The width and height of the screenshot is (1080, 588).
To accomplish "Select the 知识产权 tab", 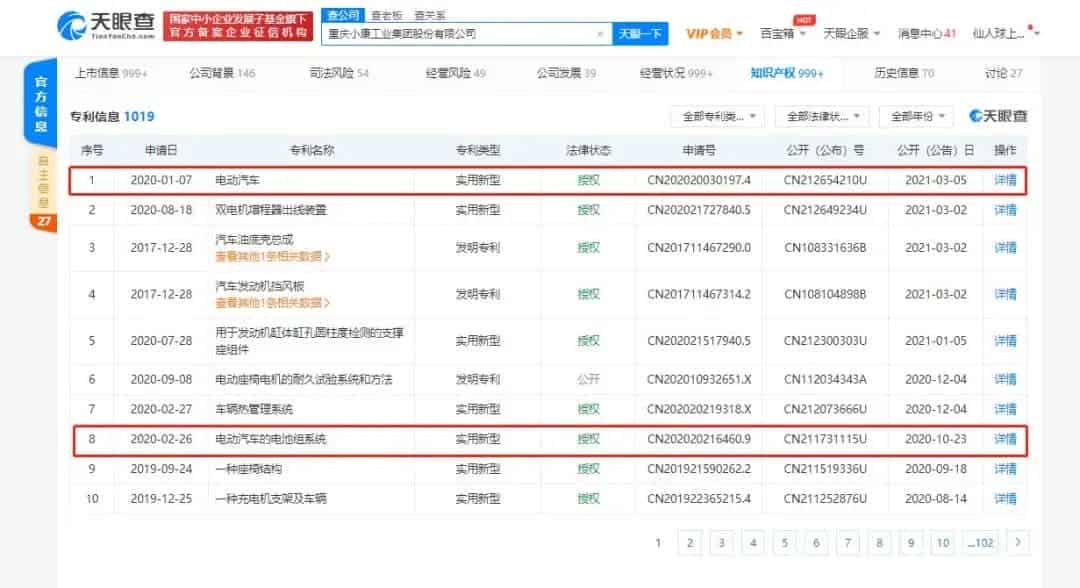I will (x=787, y=73).
